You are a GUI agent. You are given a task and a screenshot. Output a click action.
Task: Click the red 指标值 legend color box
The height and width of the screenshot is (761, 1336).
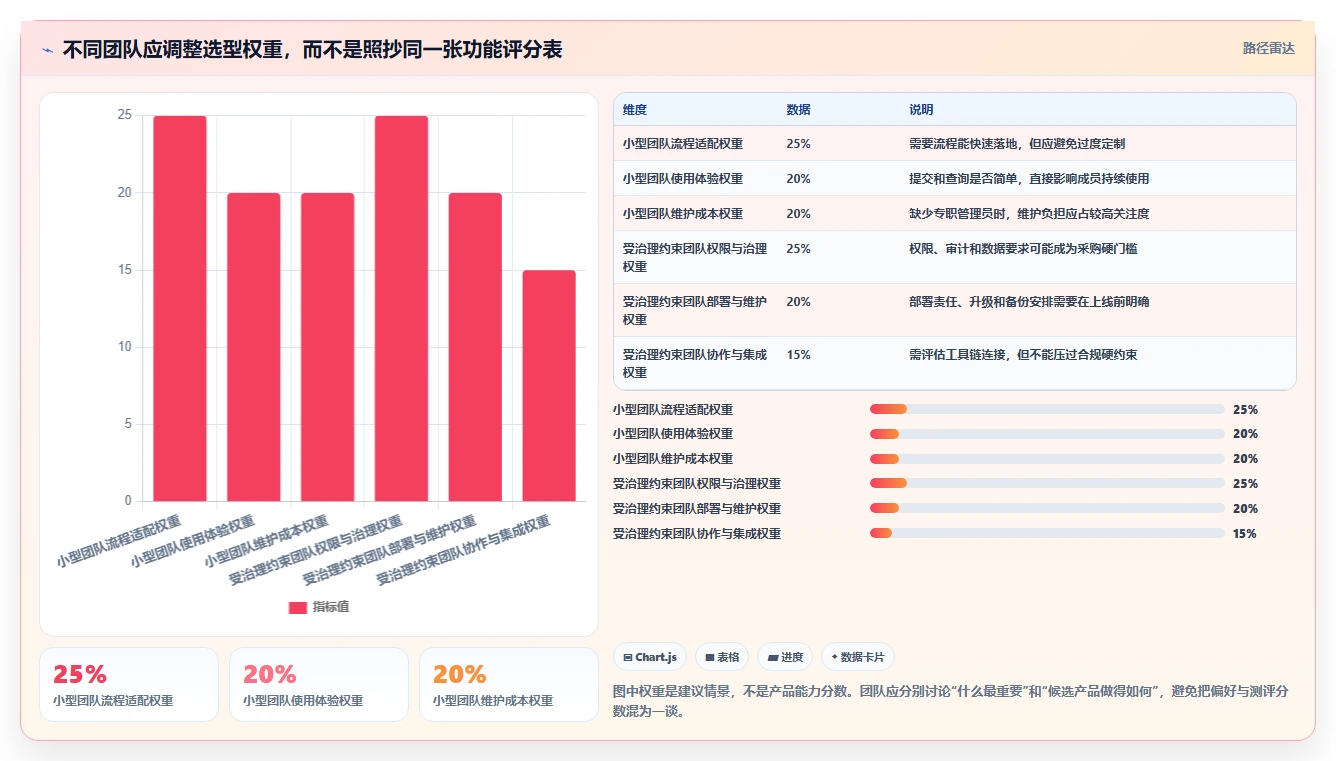(x=298, y=607)
